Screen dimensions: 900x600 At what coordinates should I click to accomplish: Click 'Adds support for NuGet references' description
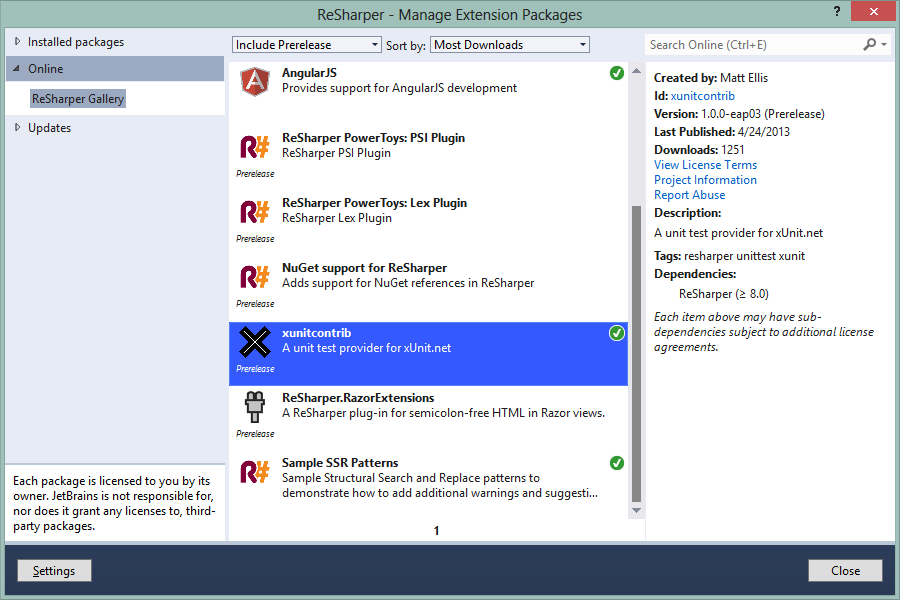coord(408,283)
